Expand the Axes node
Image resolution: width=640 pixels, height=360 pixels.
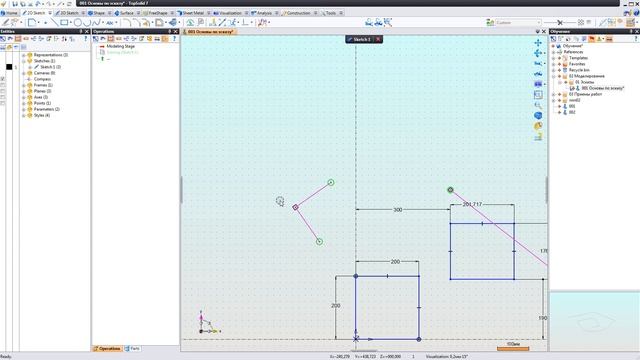pos(24,97)
